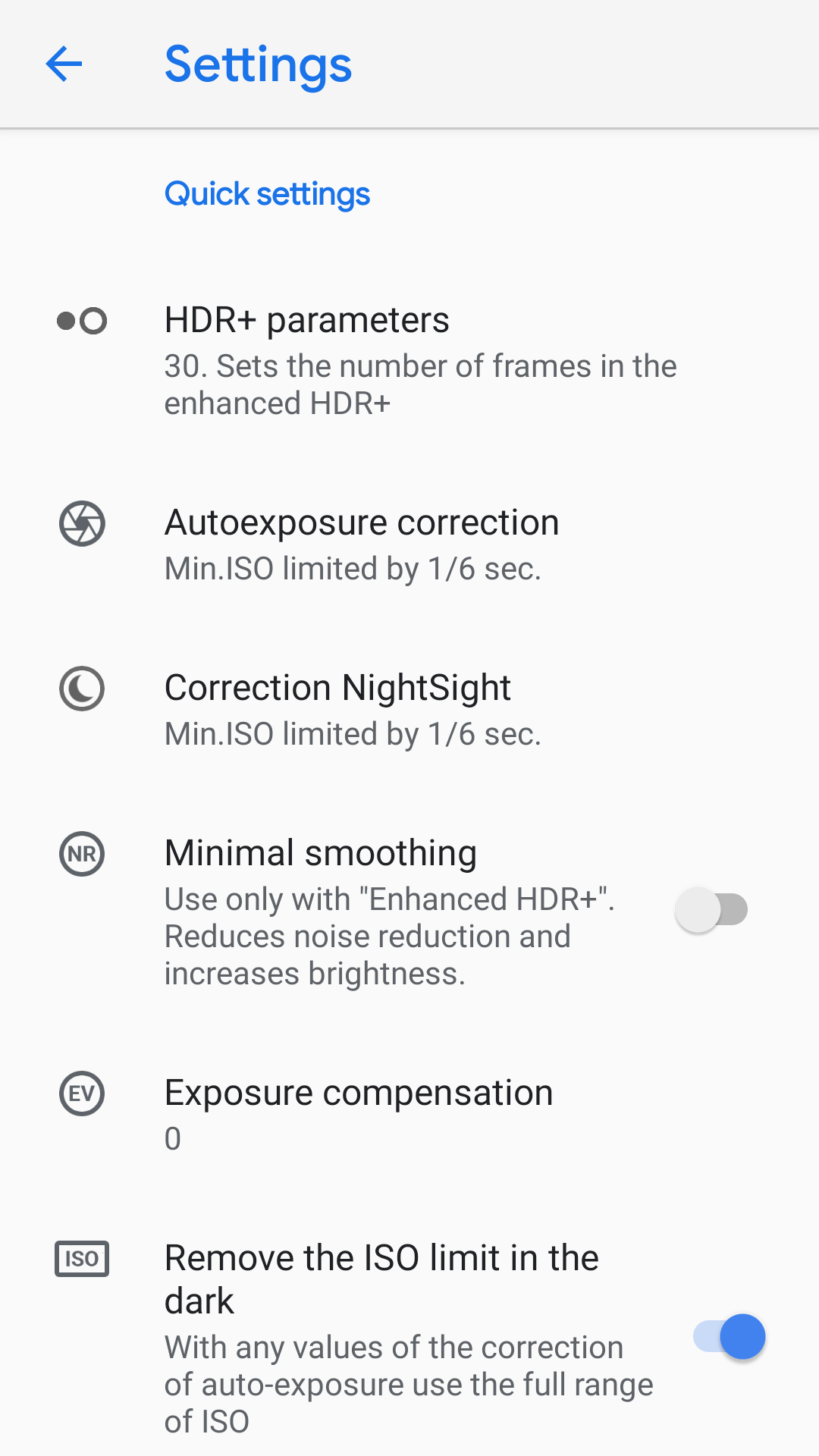Open HDR+ parameters setting
The image size is (819, 1456).
point(307,320)
